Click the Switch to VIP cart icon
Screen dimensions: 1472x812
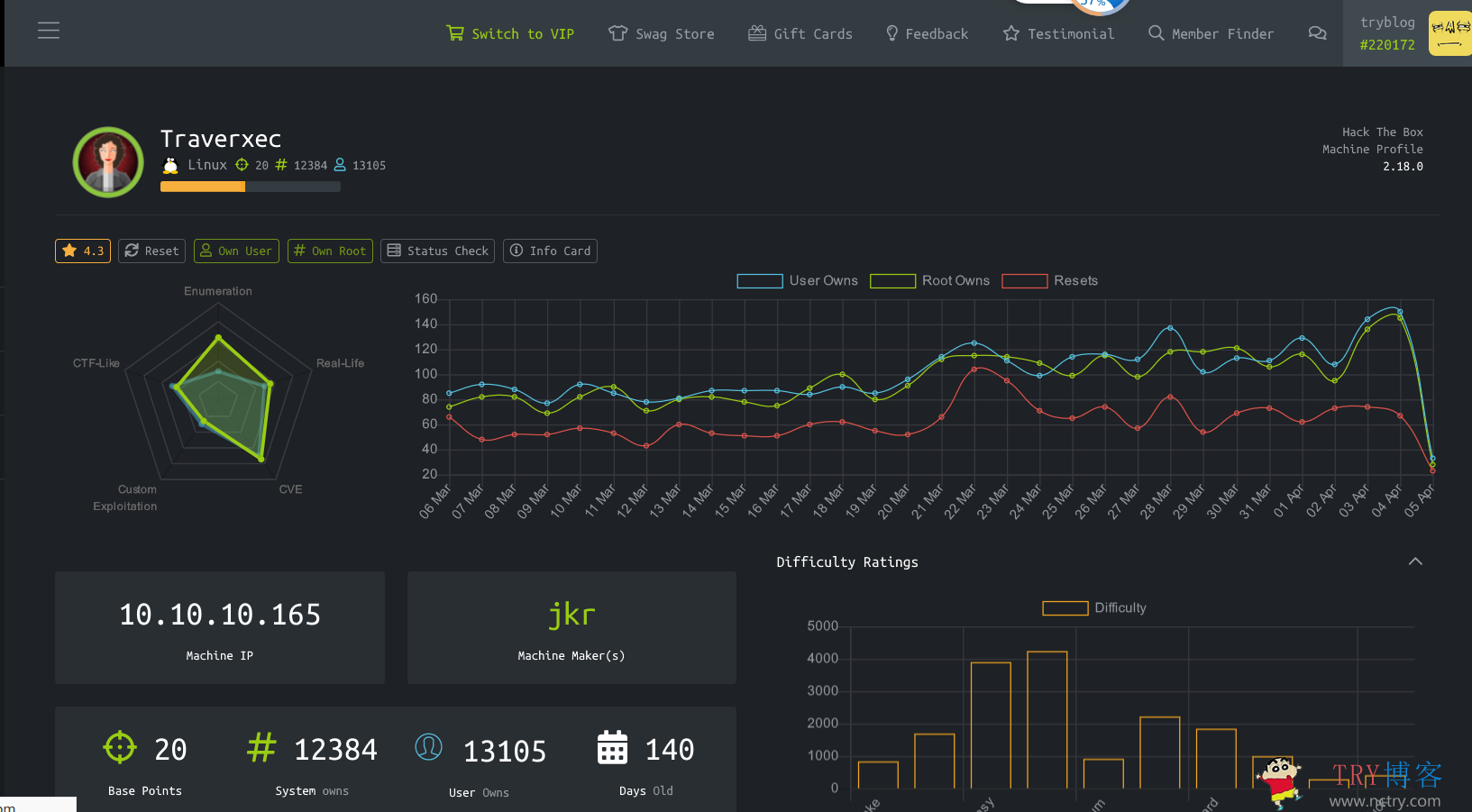455,33
